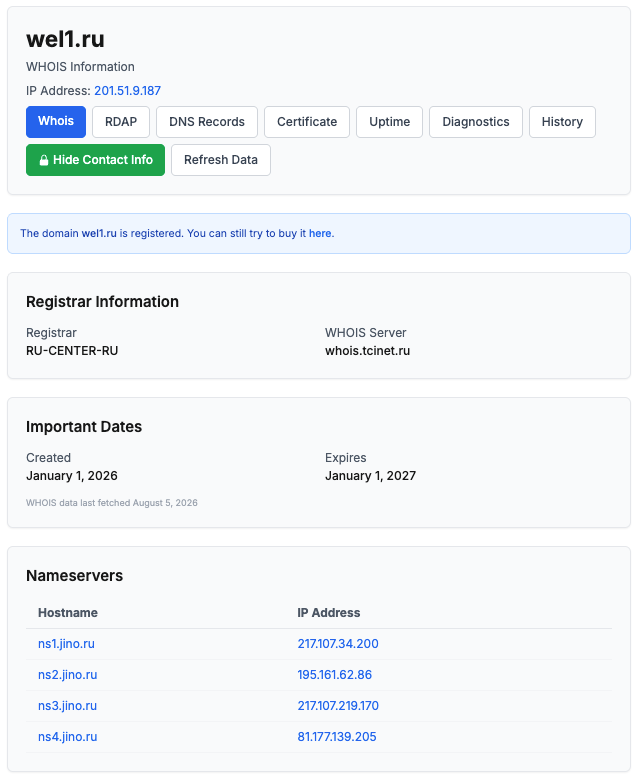Open the ns3.jino.ru nameserver link
634x781 pixels.
(68, 705)
